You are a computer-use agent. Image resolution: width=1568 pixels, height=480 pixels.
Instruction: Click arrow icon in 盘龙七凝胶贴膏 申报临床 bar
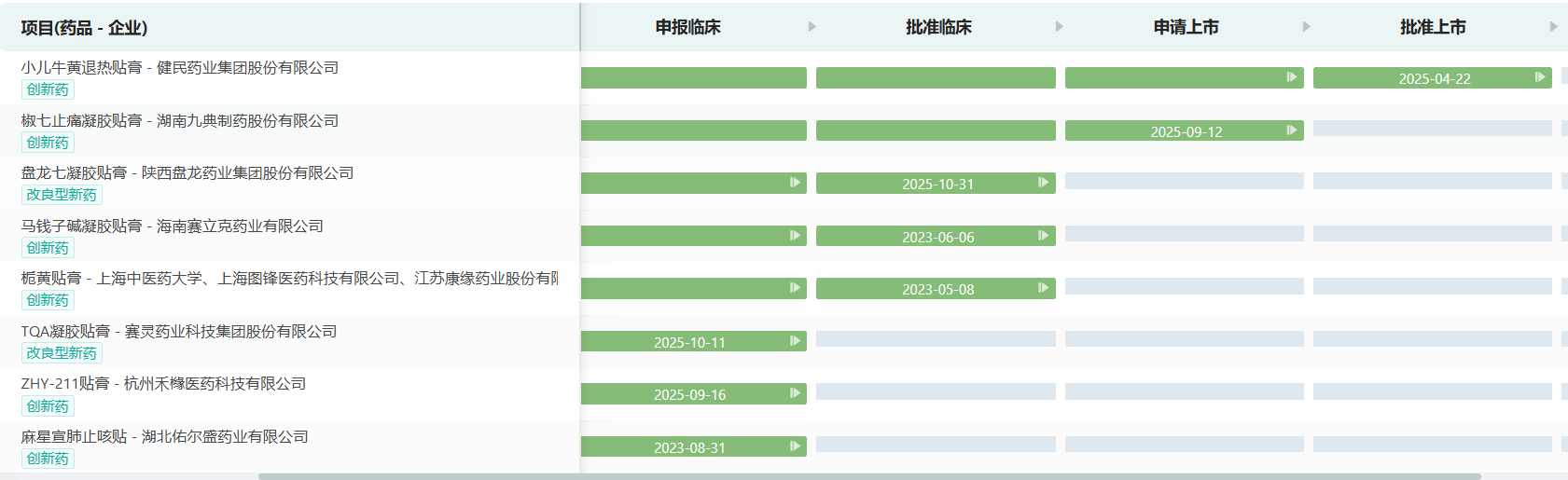(x=796, y=183)
